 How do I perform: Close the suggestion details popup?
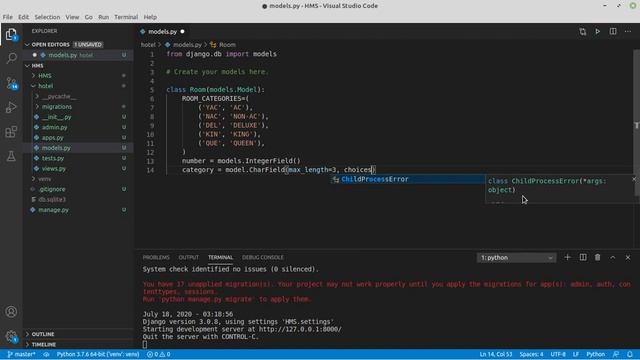pos(634,179)
